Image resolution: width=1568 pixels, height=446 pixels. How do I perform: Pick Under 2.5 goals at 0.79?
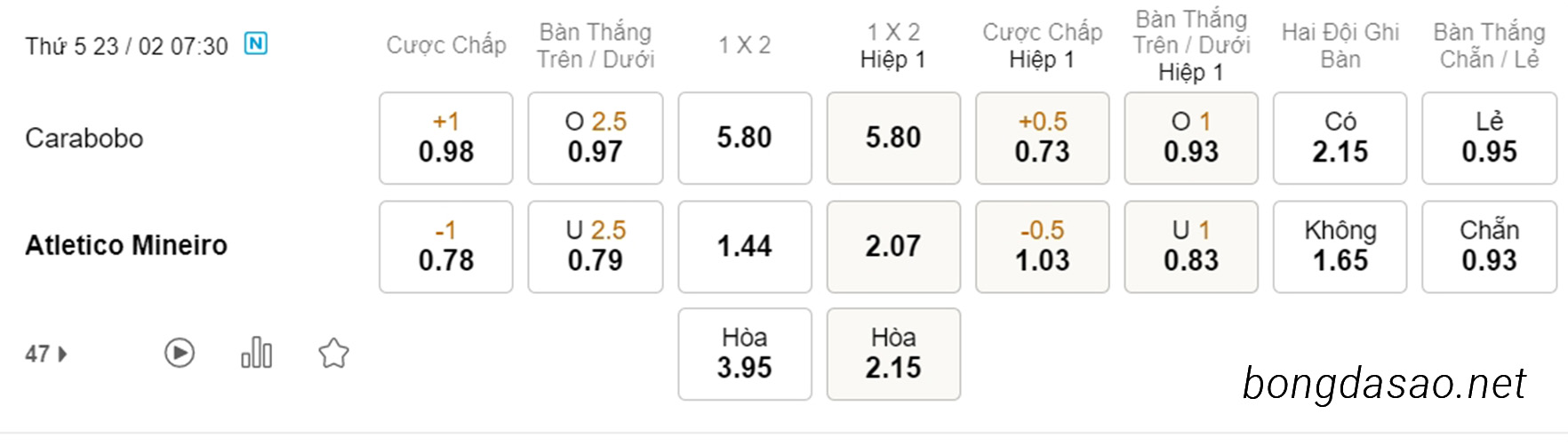(596, 246)
